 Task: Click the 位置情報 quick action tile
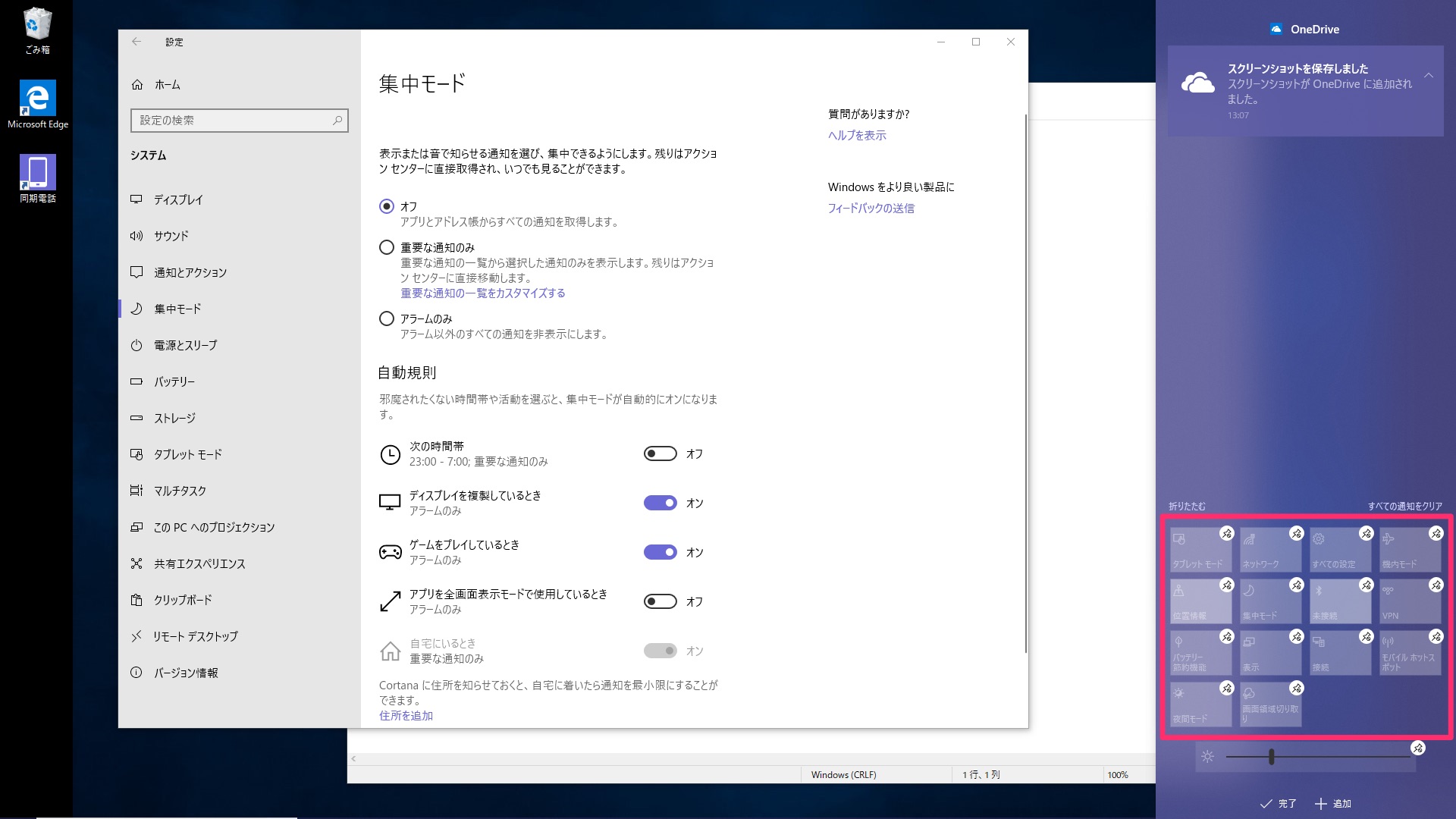(1200, 601)
